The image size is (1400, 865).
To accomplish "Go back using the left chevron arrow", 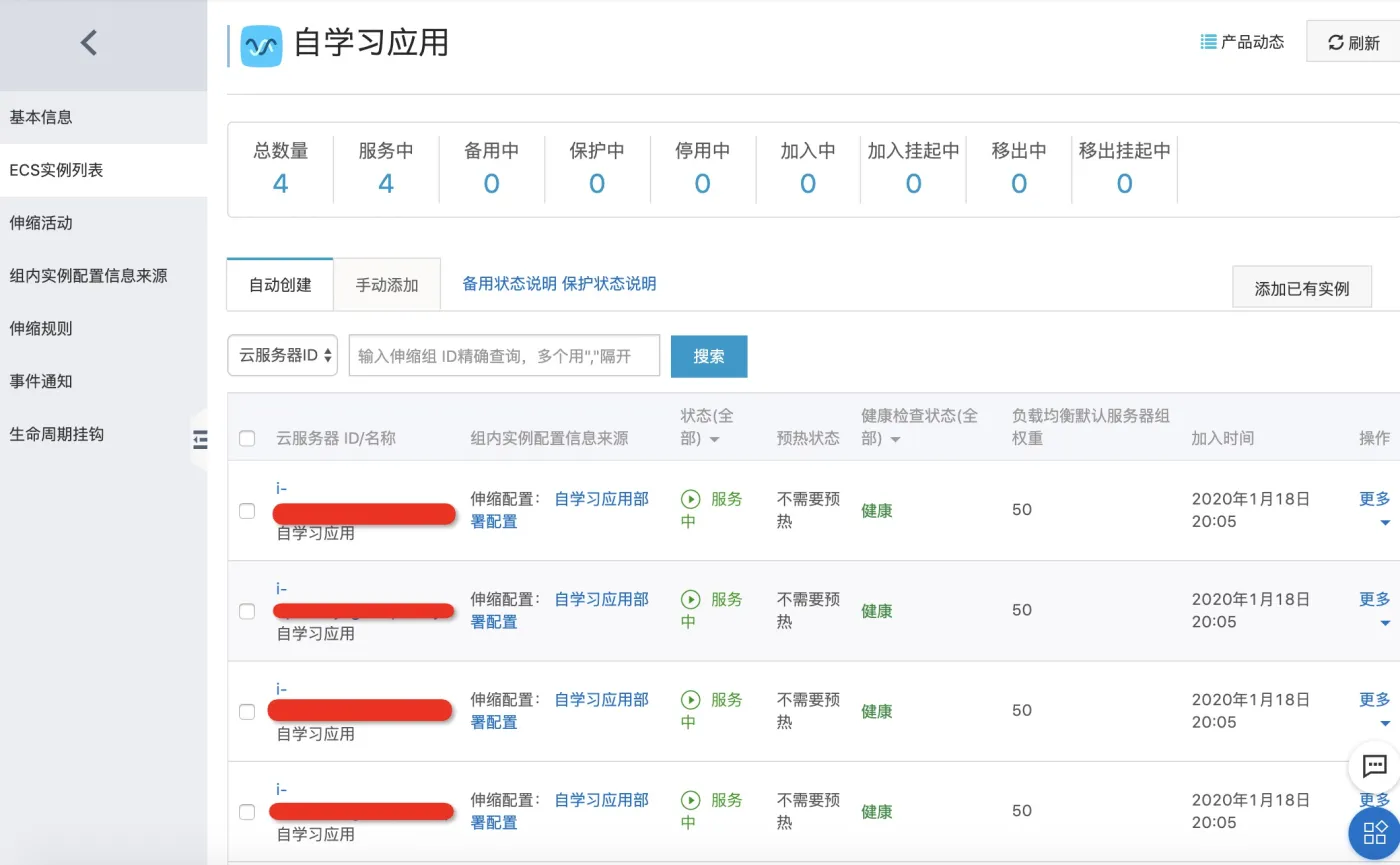I will (89, 42).
